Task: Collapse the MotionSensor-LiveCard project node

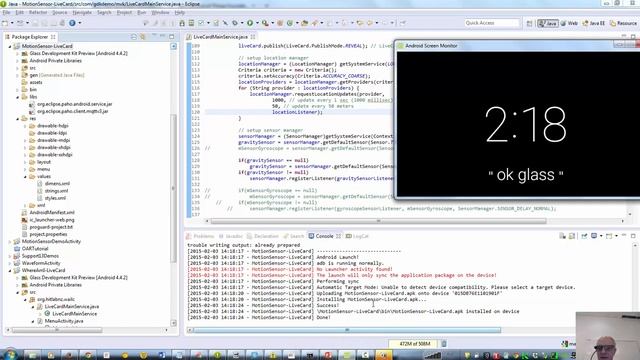Action: pos(10,47)
